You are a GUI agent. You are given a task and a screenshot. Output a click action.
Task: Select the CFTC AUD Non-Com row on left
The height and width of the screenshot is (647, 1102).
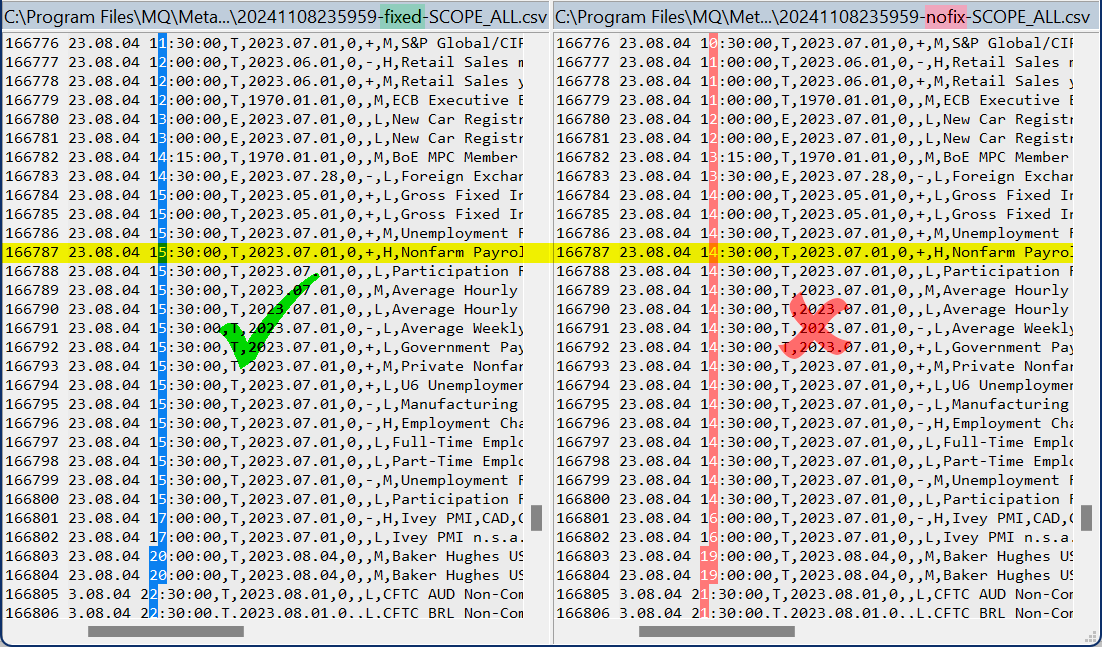(x=300, y=594)
